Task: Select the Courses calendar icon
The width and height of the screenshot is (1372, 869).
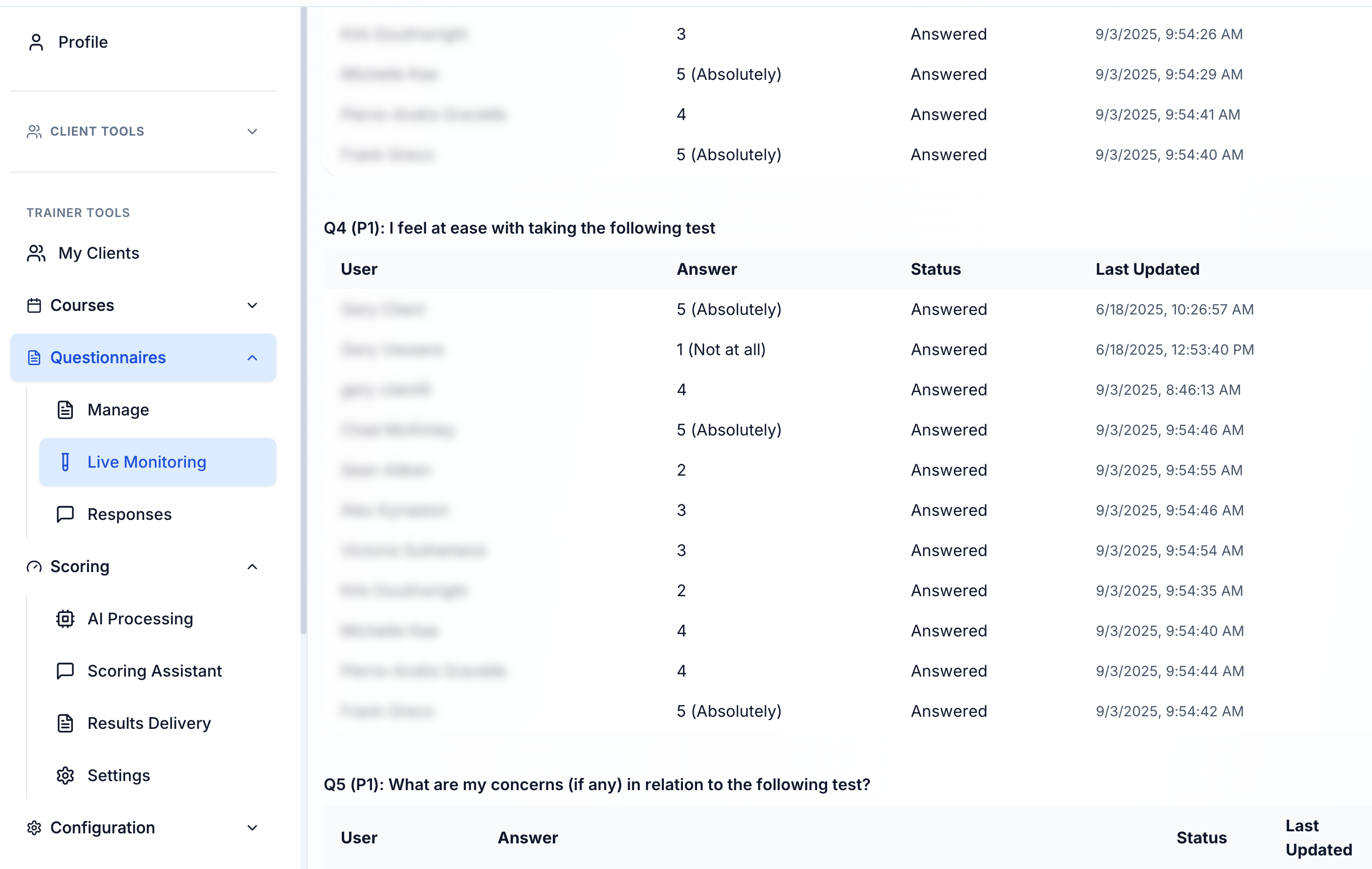Action: (35, 305)
